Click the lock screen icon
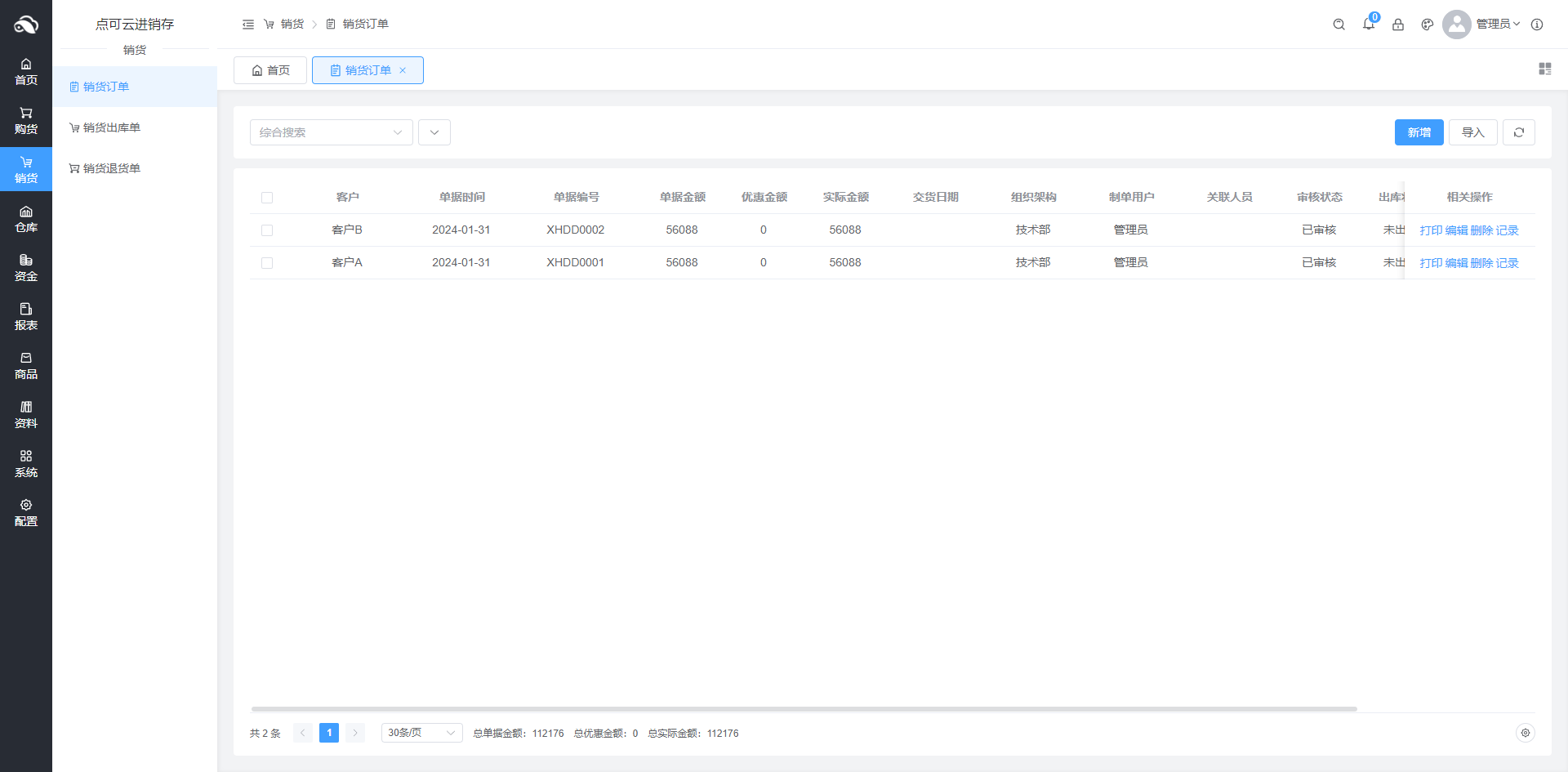The height and width of the screenshot is (772, 1568). pos(1397,25)
